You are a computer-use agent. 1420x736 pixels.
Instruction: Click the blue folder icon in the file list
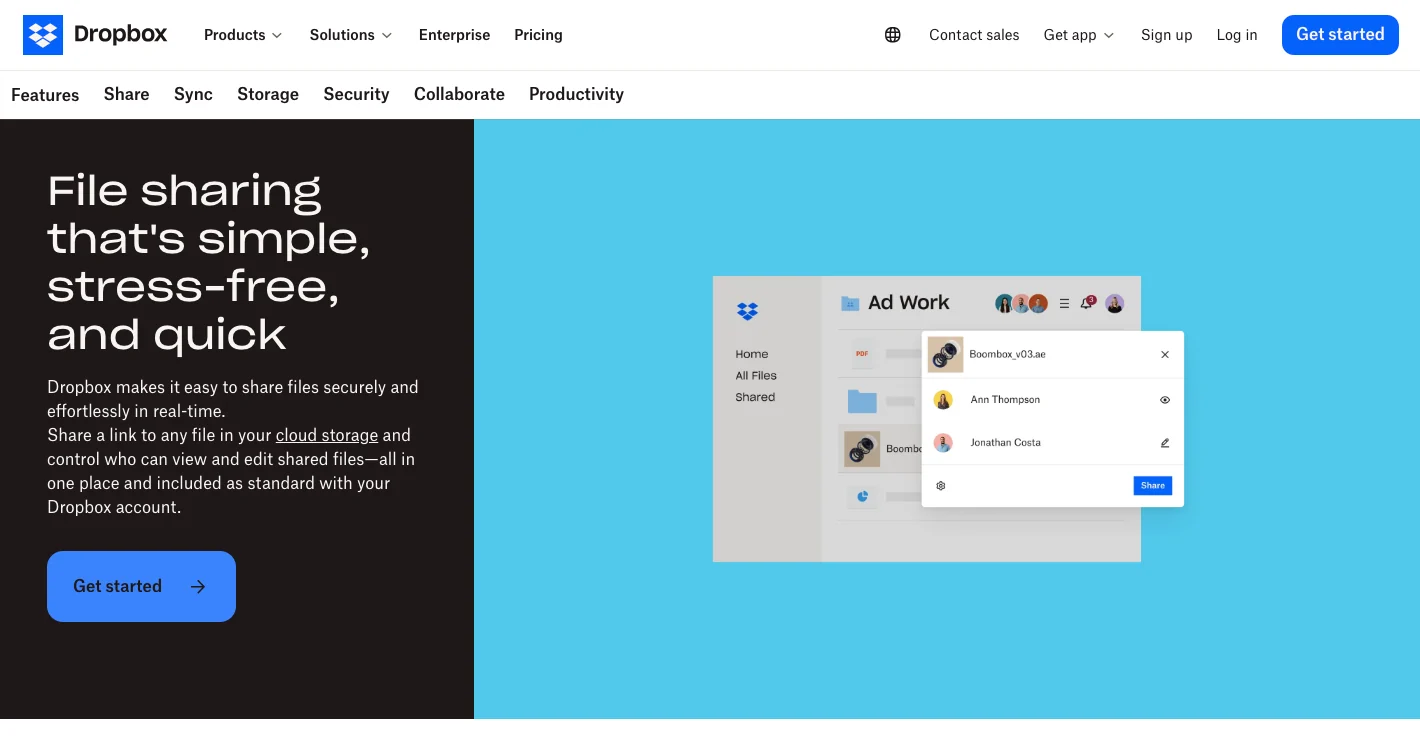pos(862,401)
